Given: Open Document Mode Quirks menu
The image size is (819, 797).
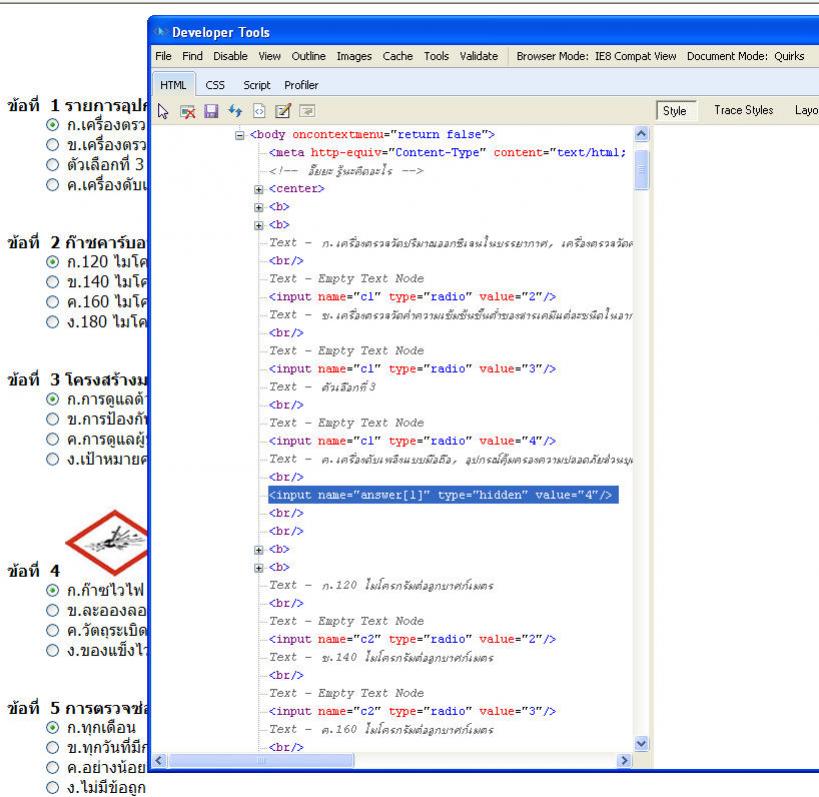Looking at the screenshot, I should coord(745,56).
